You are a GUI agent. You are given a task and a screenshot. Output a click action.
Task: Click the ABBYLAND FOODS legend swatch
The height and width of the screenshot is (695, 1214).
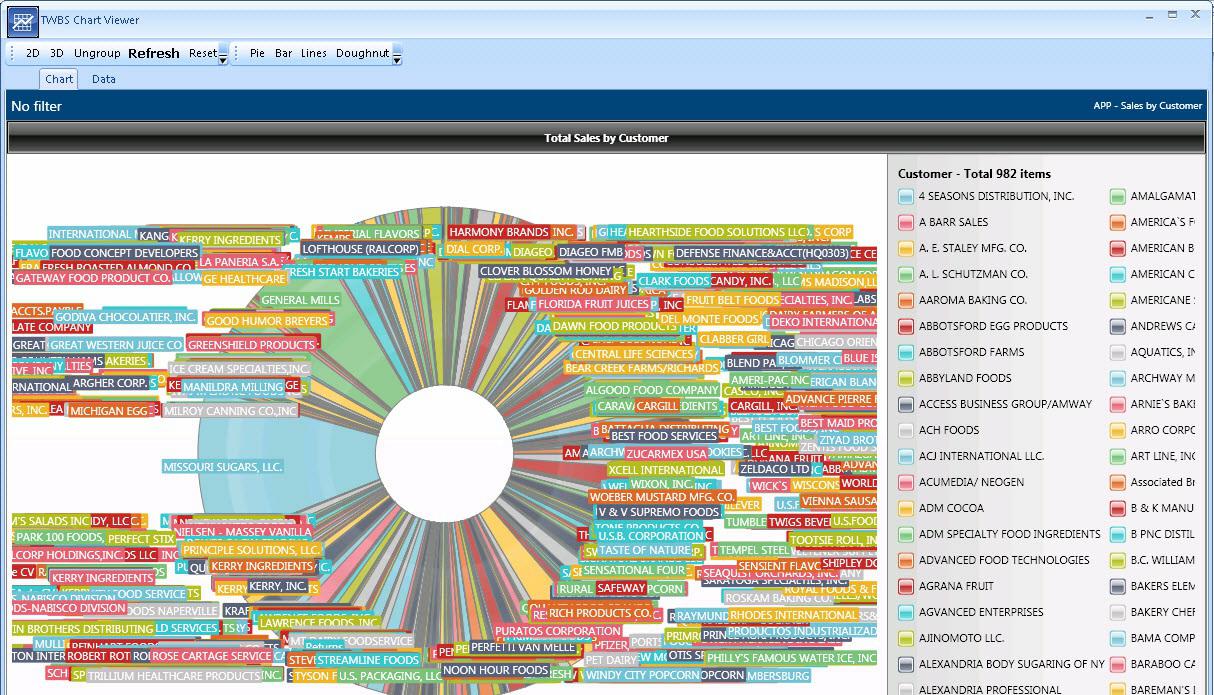[906, 379]
